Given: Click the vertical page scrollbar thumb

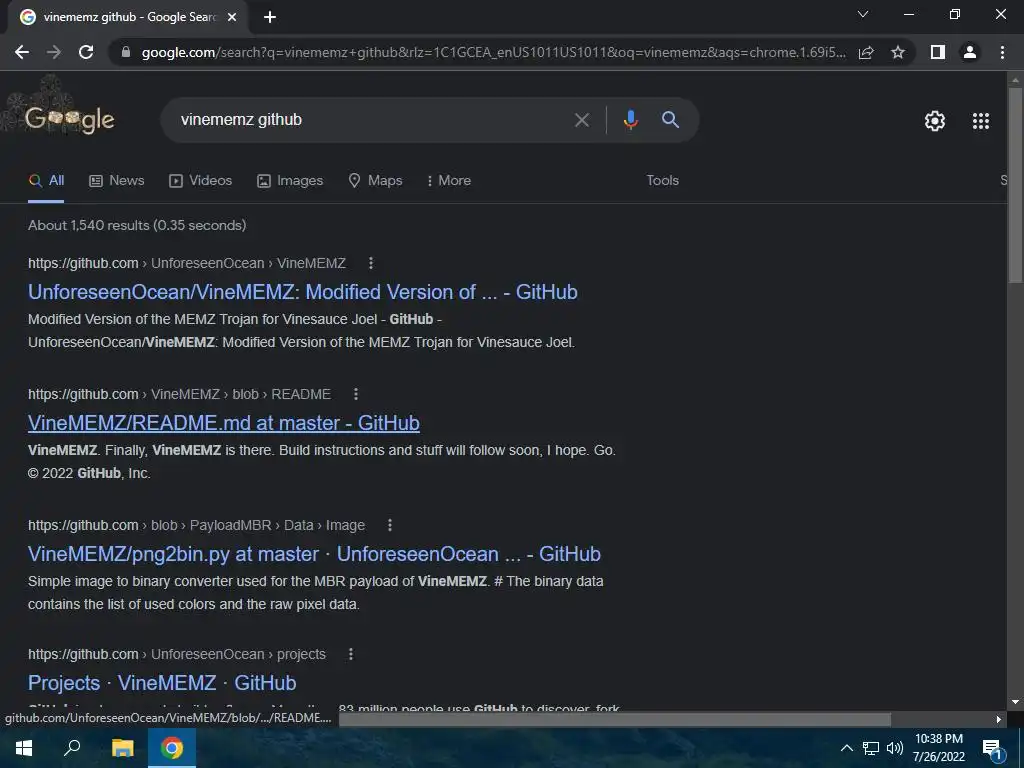Looking at the screenshot, I should point(1015,185).
